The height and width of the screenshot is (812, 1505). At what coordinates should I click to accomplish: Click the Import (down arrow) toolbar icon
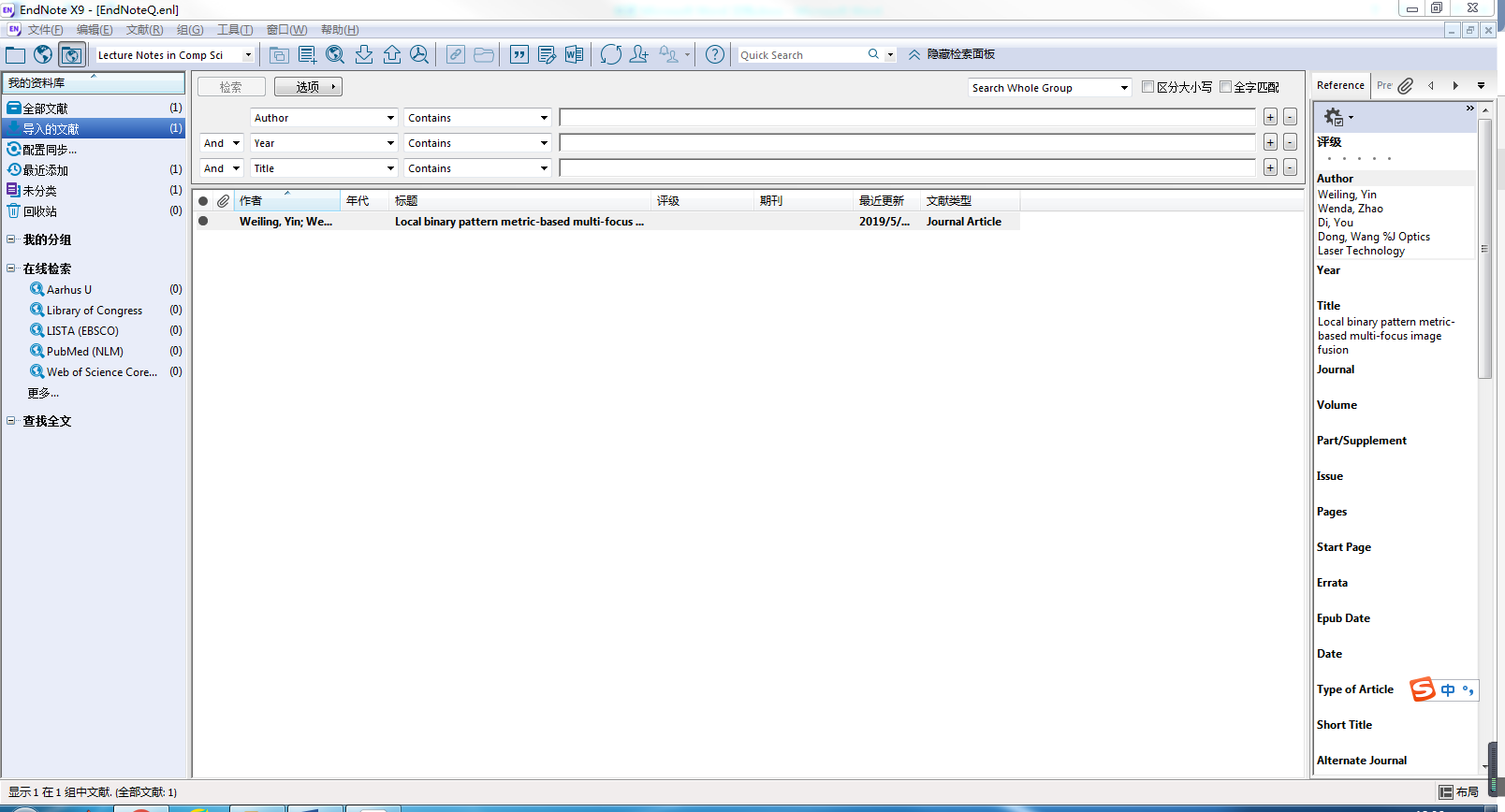click(364, 55)
